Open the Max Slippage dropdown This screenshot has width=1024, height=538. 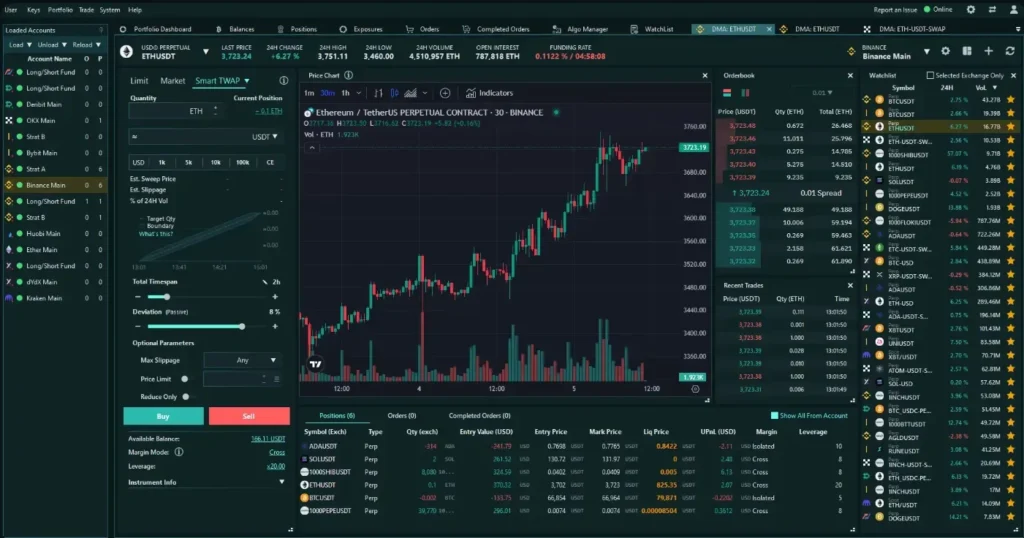[242, 360]
